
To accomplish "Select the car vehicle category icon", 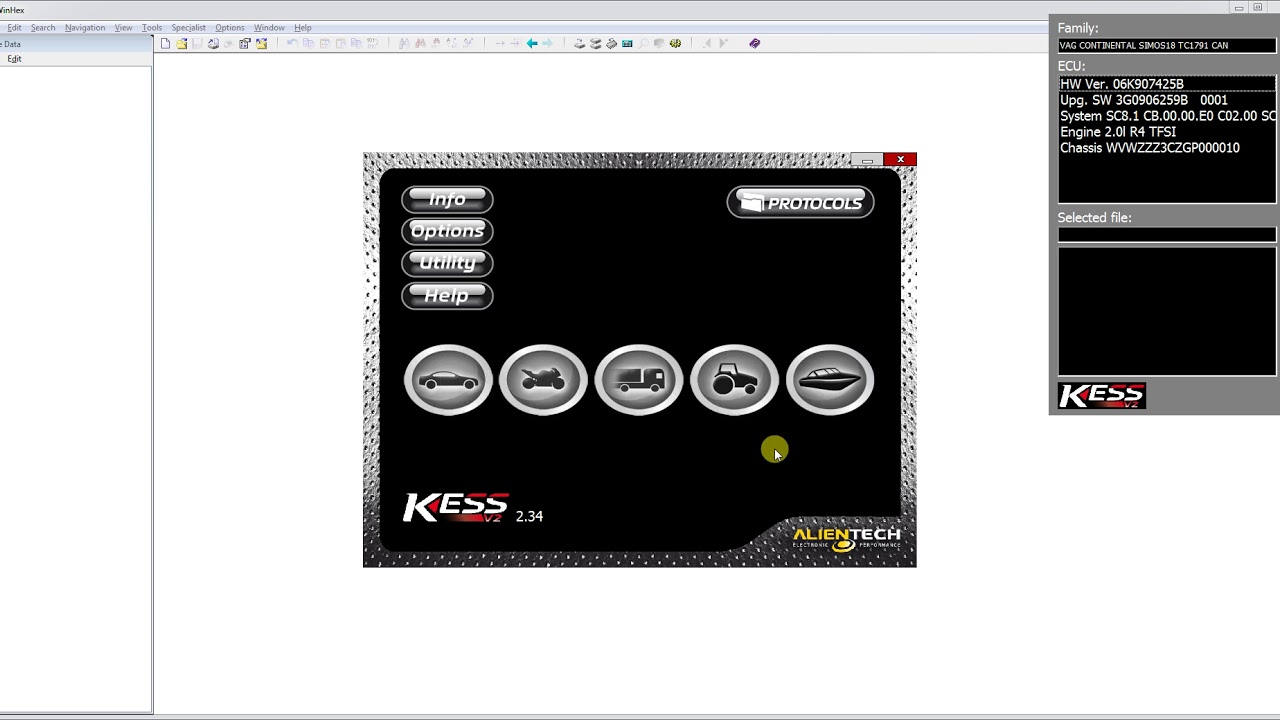I will 448,380.
